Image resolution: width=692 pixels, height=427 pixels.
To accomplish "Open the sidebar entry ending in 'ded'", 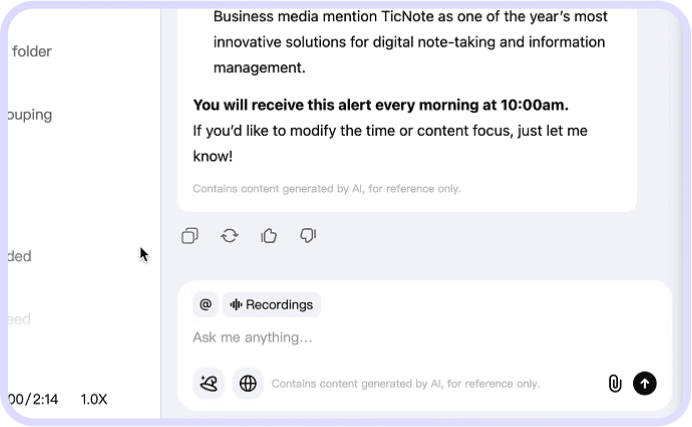I will [x=20, y=256].
